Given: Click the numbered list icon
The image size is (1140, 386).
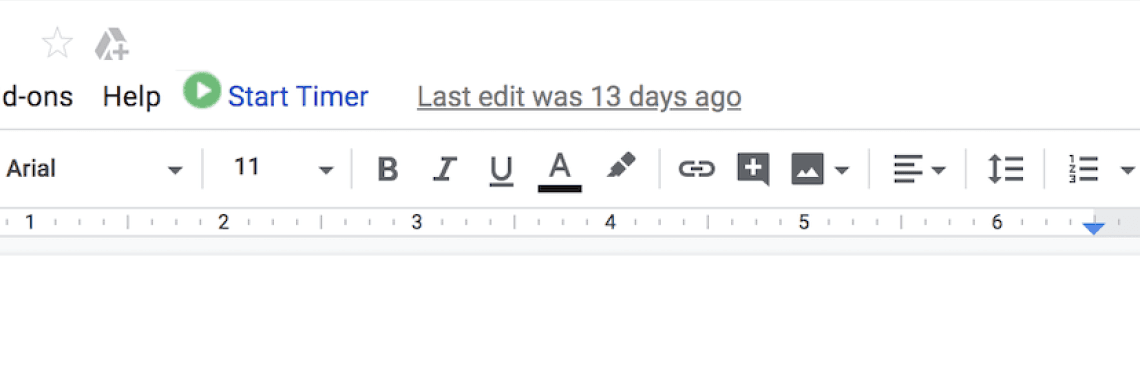Looking at the screenshot, I should pyautogui.click(x=1083, y=169).
